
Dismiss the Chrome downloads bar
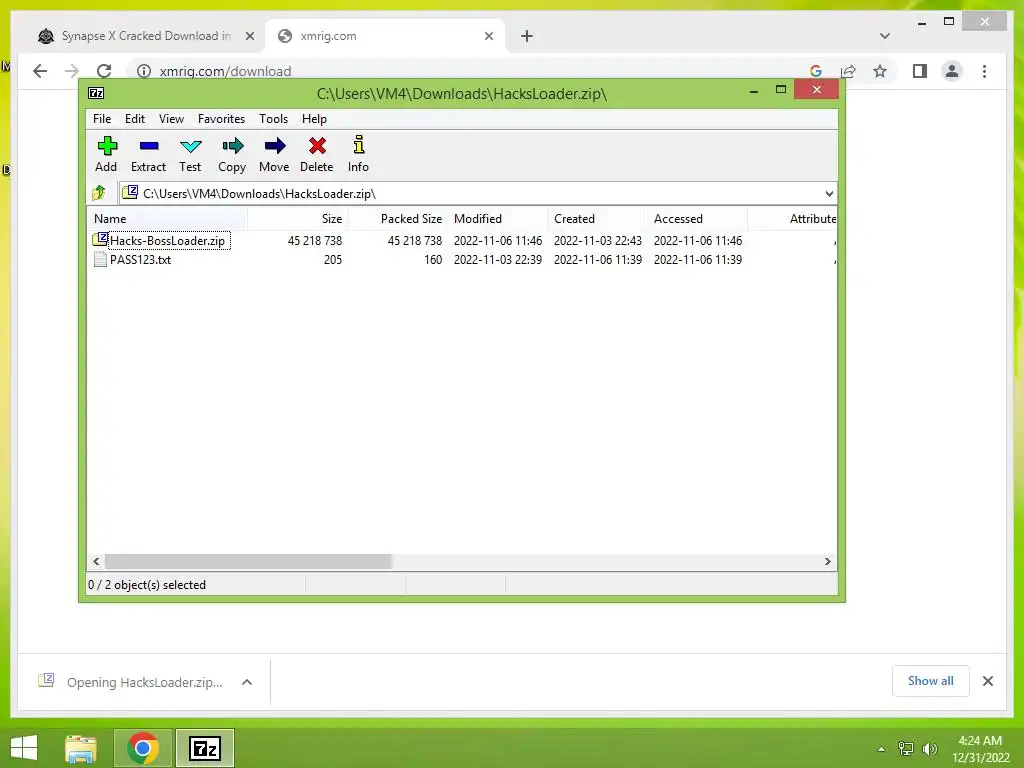tap(988, 681)
